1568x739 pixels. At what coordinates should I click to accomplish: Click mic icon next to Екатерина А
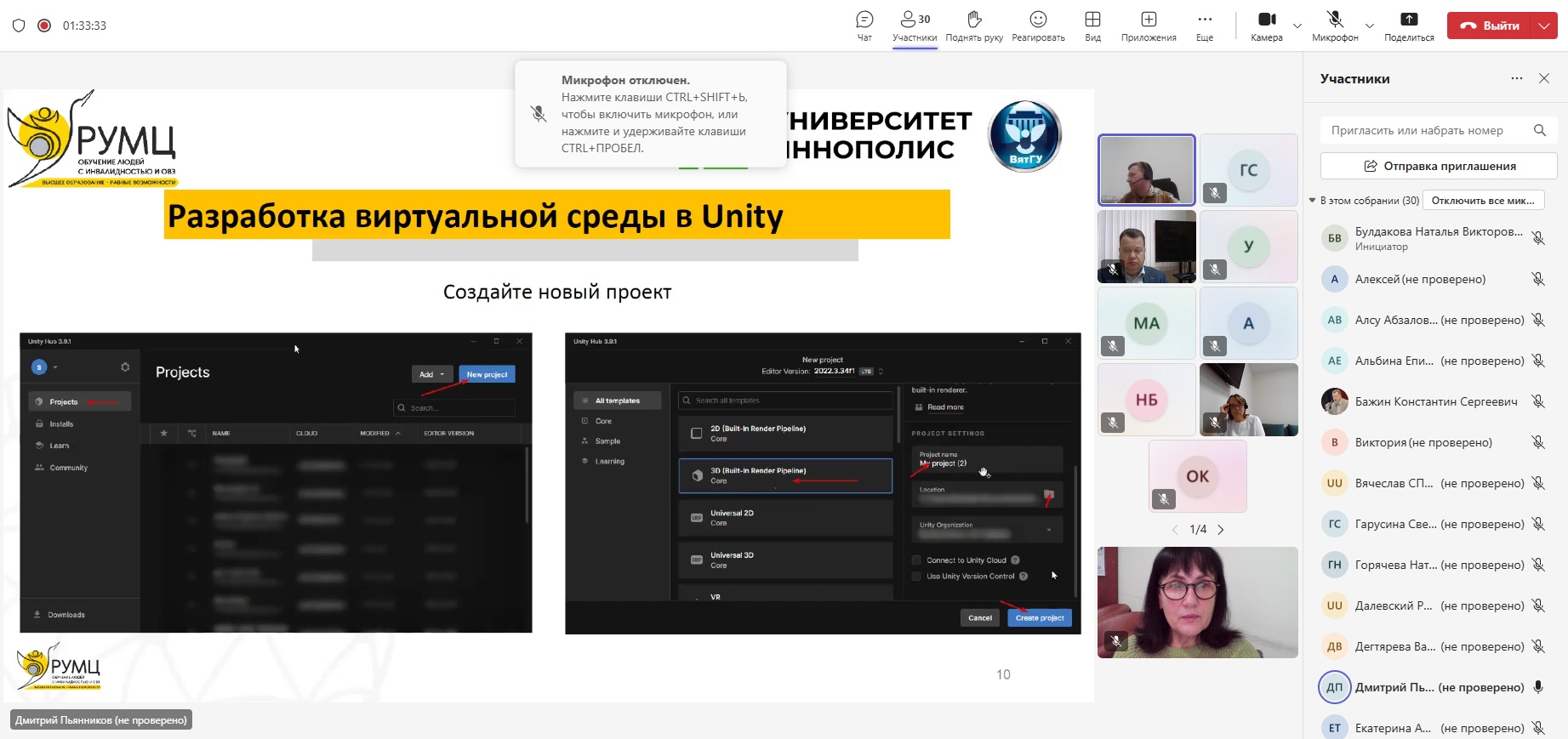coord(1538,728)
